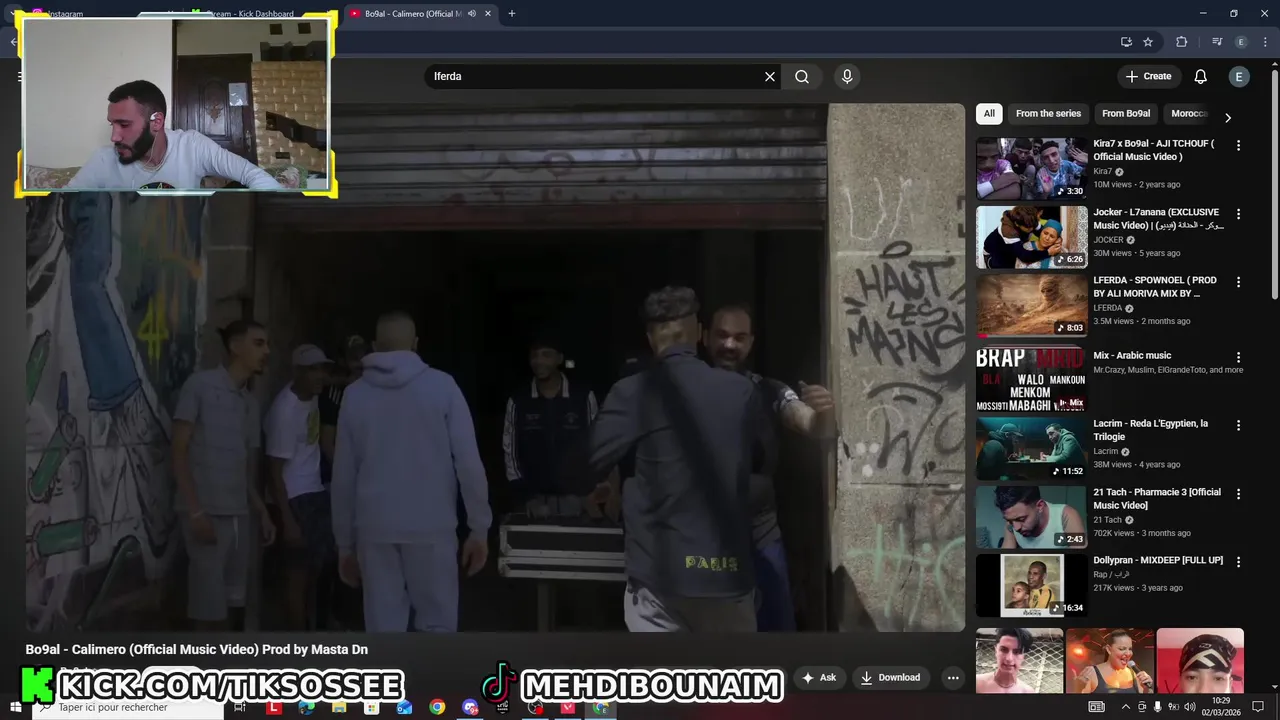The image size is (1280, 720).
Task: Open Lacrim - Reda L'Egyptien title link
Action: point(1150,430)
